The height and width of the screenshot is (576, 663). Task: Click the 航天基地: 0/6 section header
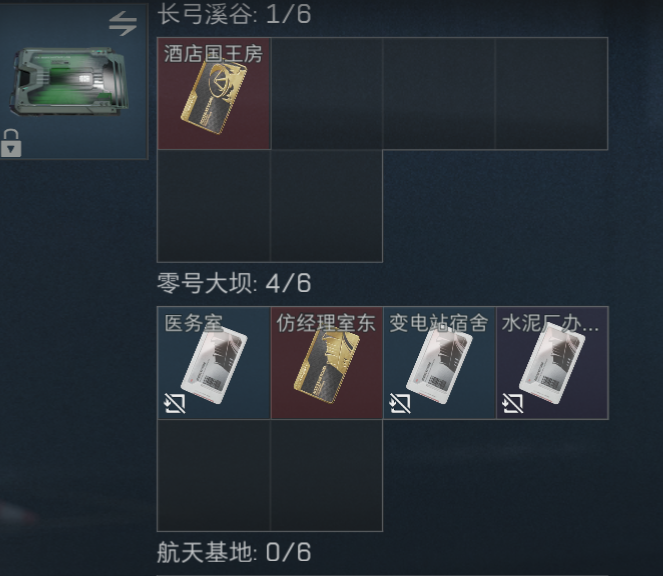click(x=234, y=552)
